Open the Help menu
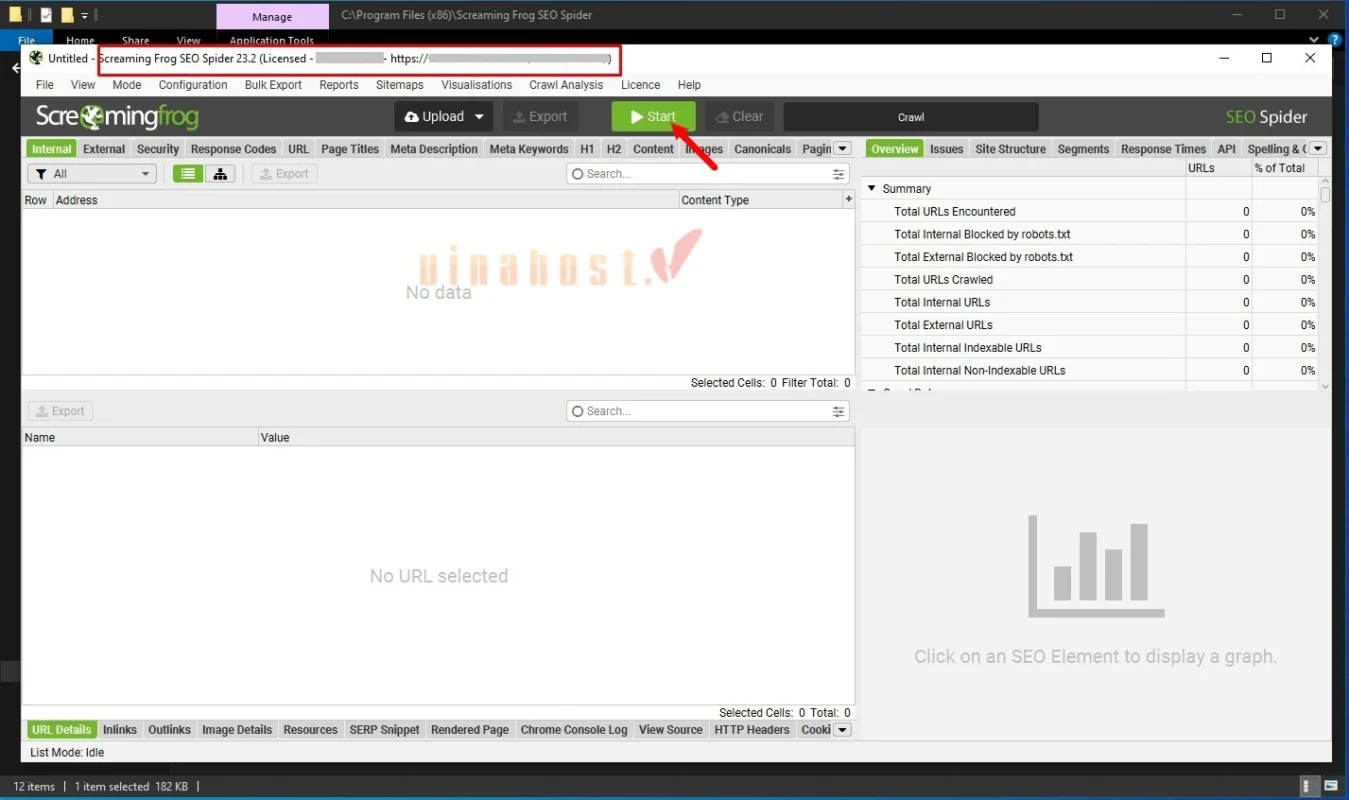This screenshot has height=800, width=1349. 689,85
